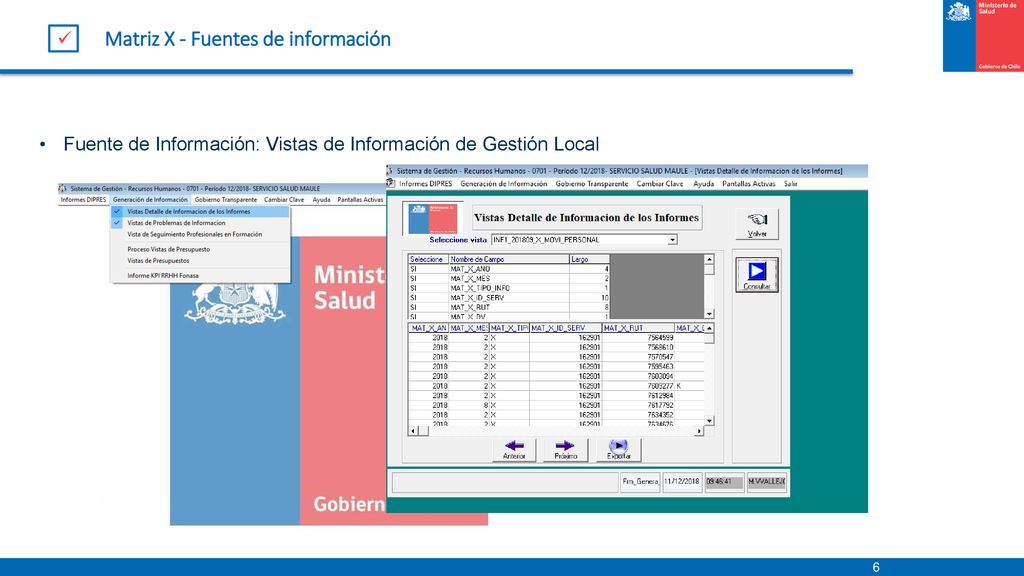Click the Fin_Genera status bar field
1024x576 pixels.
tap(640, 482)
